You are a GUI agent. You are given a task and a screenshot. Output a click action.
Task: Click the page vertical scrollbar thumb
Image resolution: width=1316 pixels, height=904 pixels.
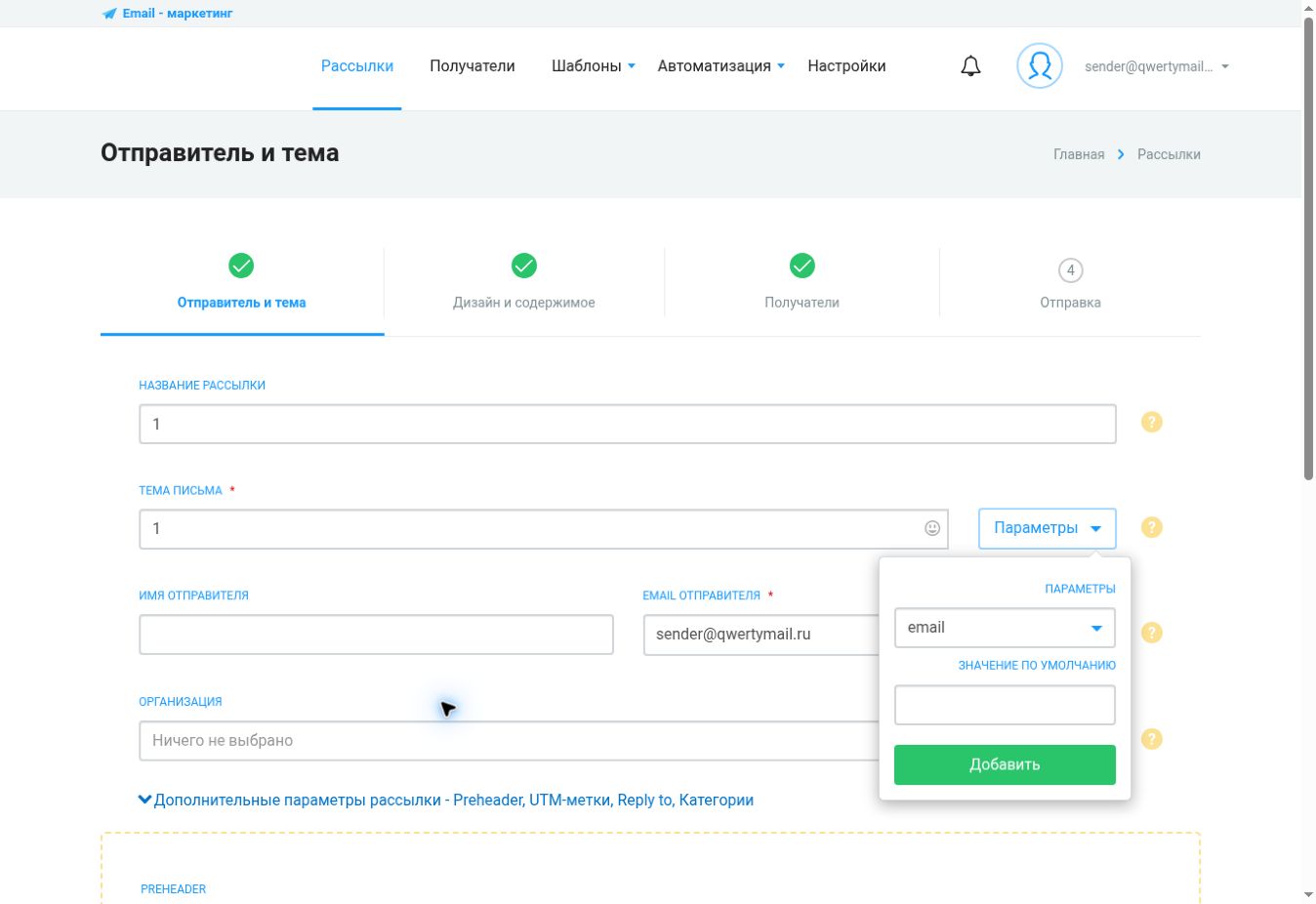1308,249
